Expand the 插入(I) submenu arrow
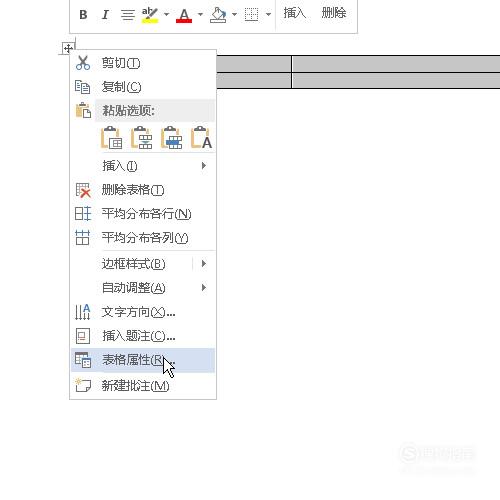The height and width of the screenshot is (500, 500). pos(204,166)
